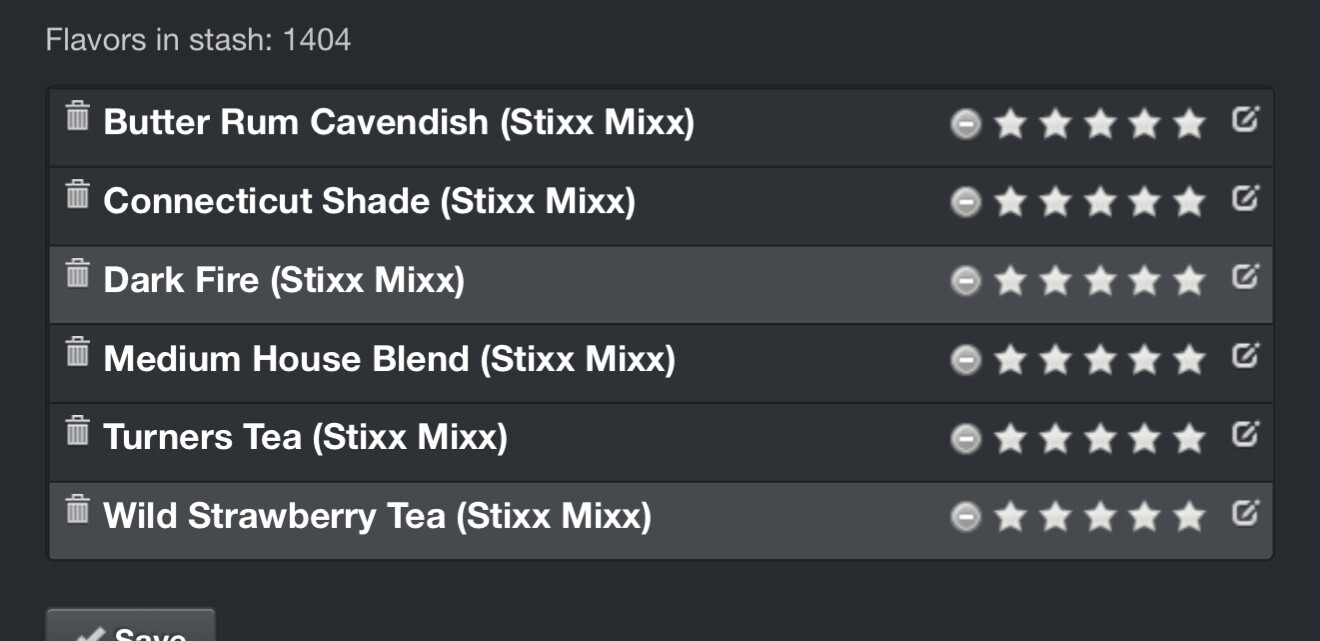The width and height of the screenshot is (1320, 641).
Task: Rate Connecticut Shade five stars
Action: [1189, 202]
